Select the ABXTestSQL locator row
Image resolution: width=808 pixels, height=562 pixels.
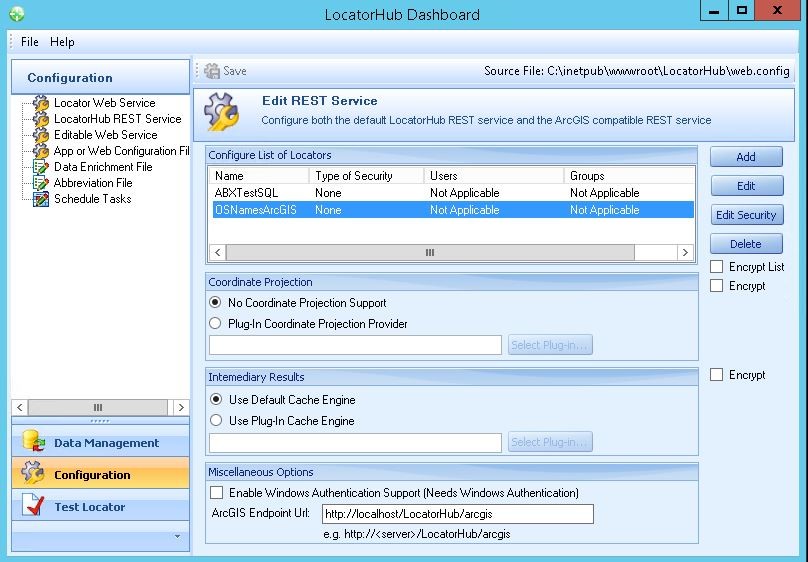pyautogui.click(x=452, y=193)
